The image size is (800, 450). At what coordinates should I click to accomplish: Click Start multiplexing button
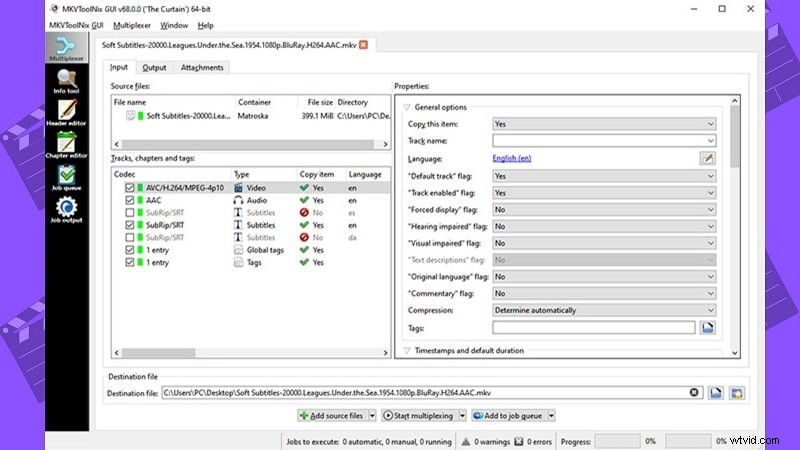click(x=420, y=415)
